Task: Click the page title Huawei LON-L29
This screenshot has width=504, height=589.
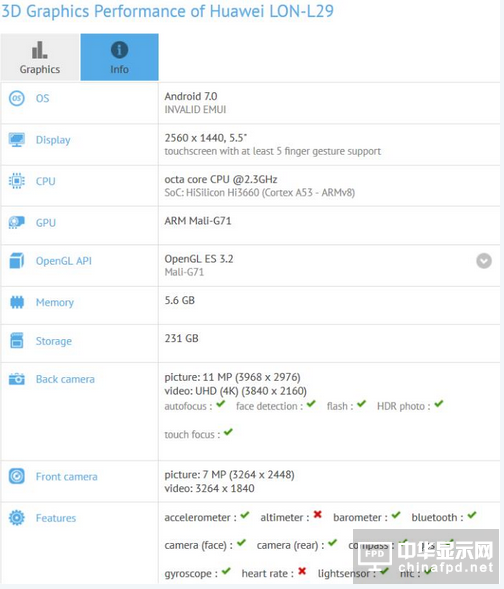Action: [272, 11]
